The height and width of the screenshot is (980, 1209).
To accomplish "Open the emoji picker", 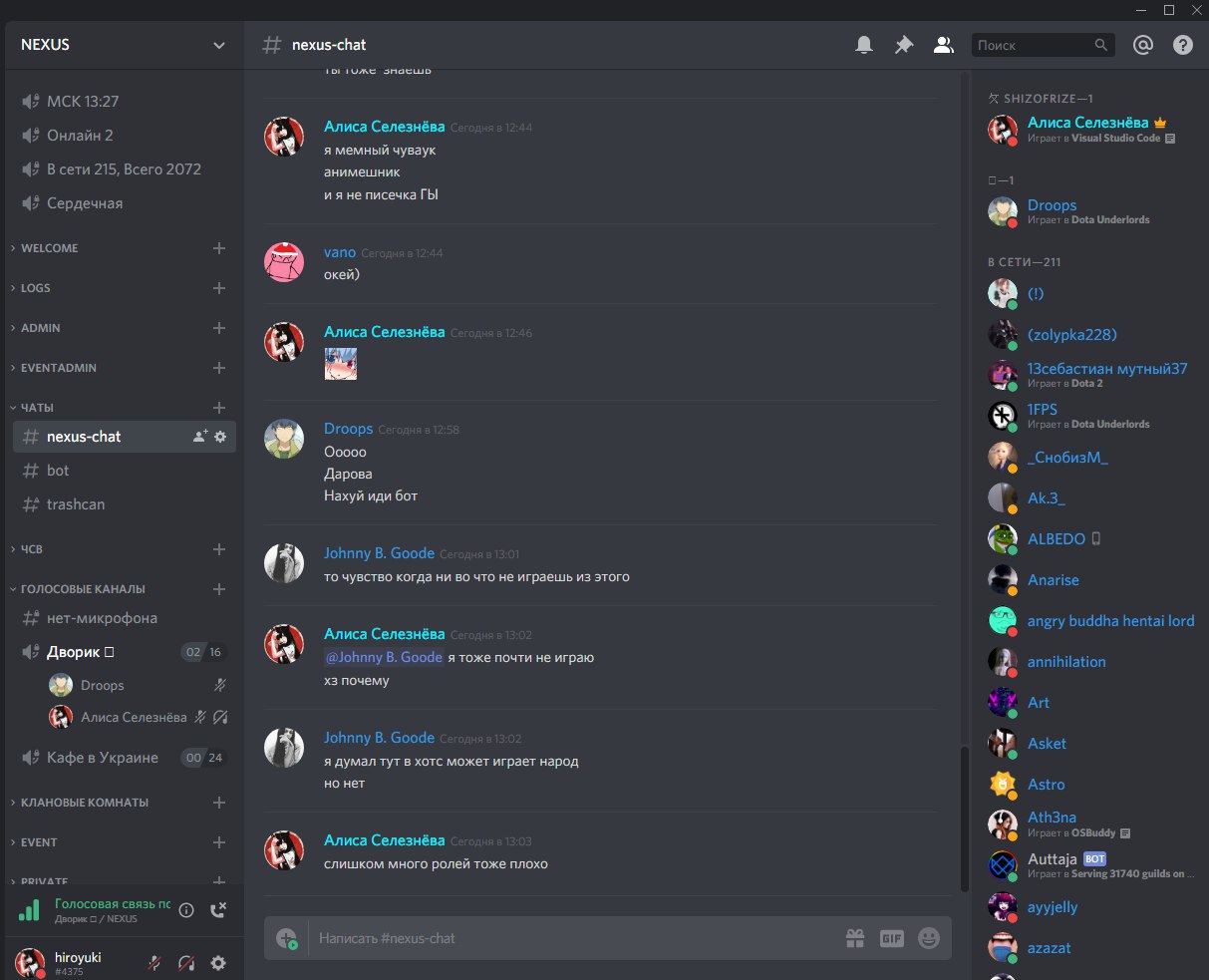I will [928, 938].
